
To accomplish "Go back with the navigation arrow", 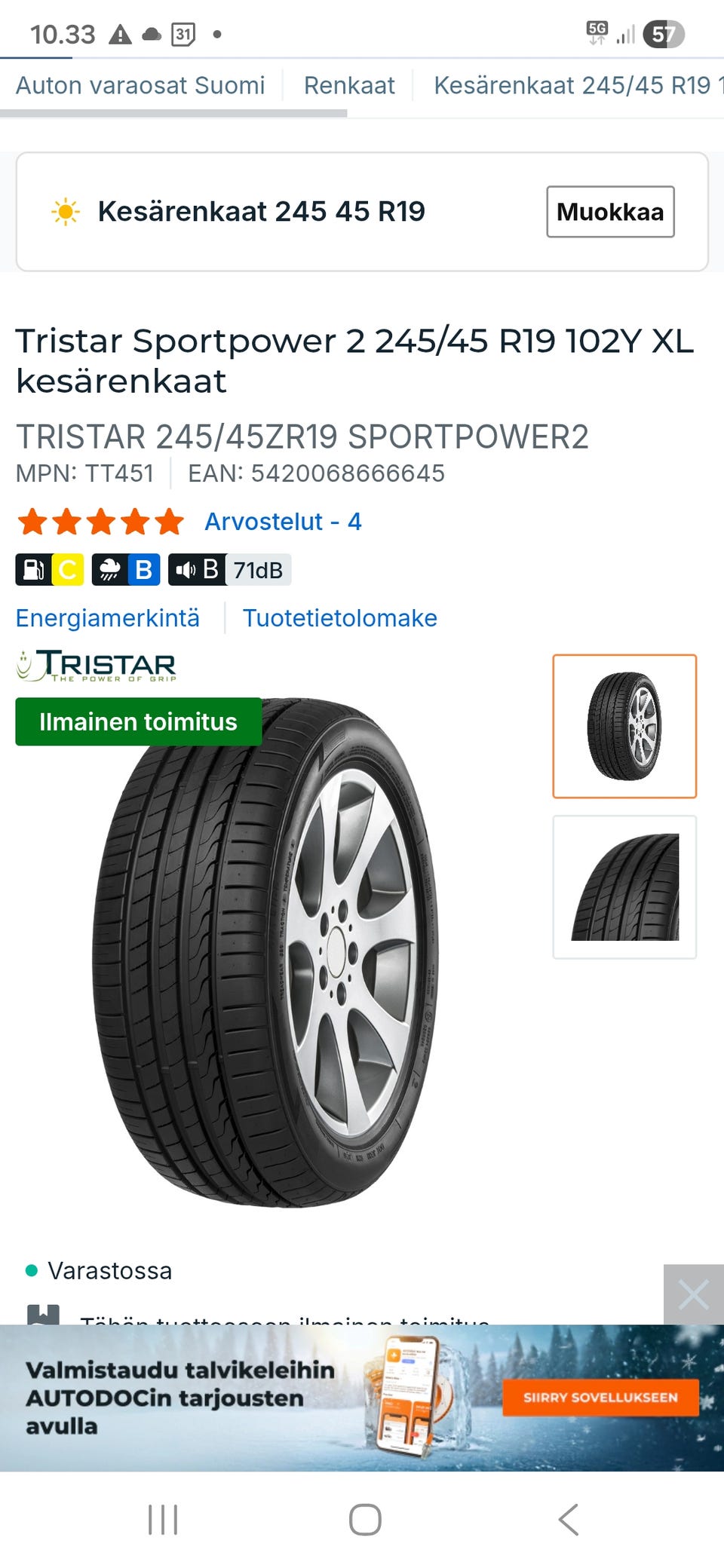I will point(569,1520).
